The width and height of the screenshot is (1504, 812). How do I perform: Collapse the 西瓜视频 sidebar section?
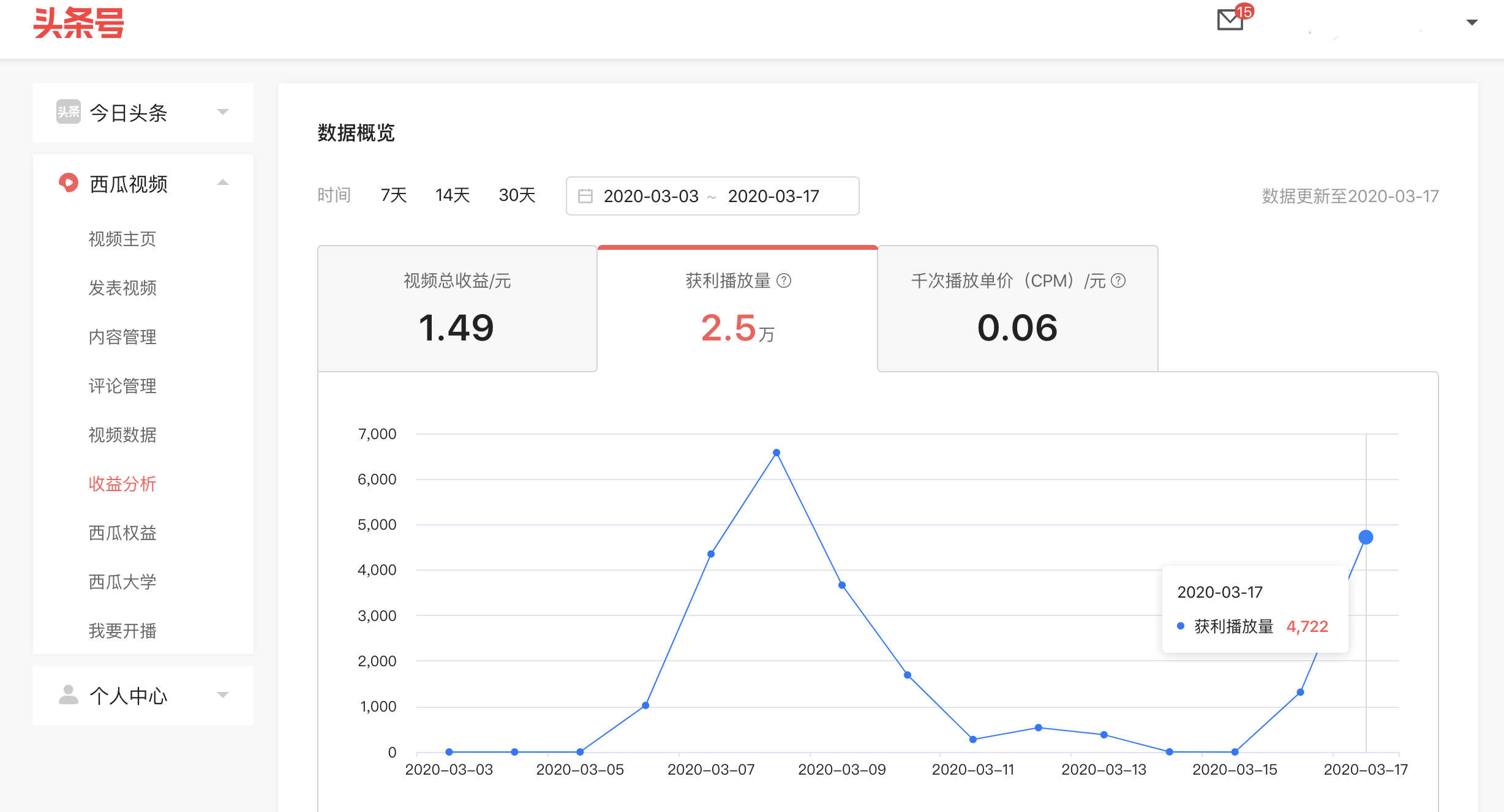[223, 182]
